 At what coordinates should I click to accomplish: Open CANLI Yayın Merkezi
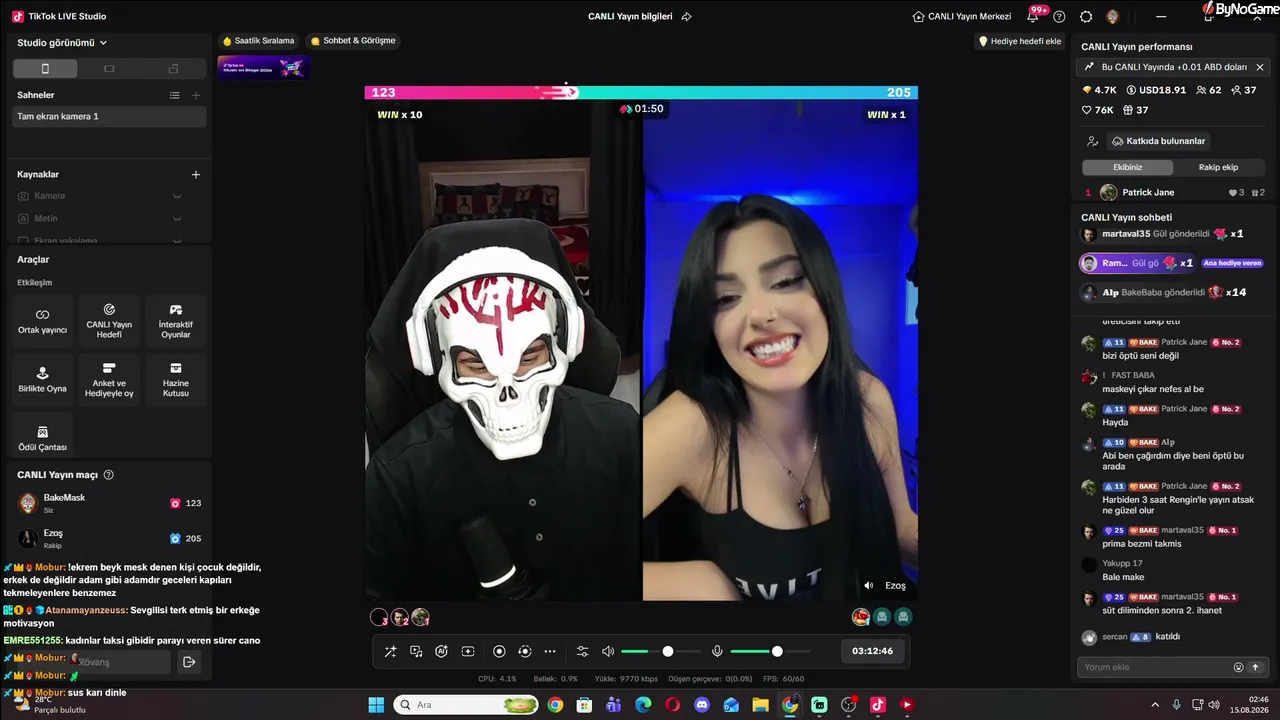click(962, 17)
